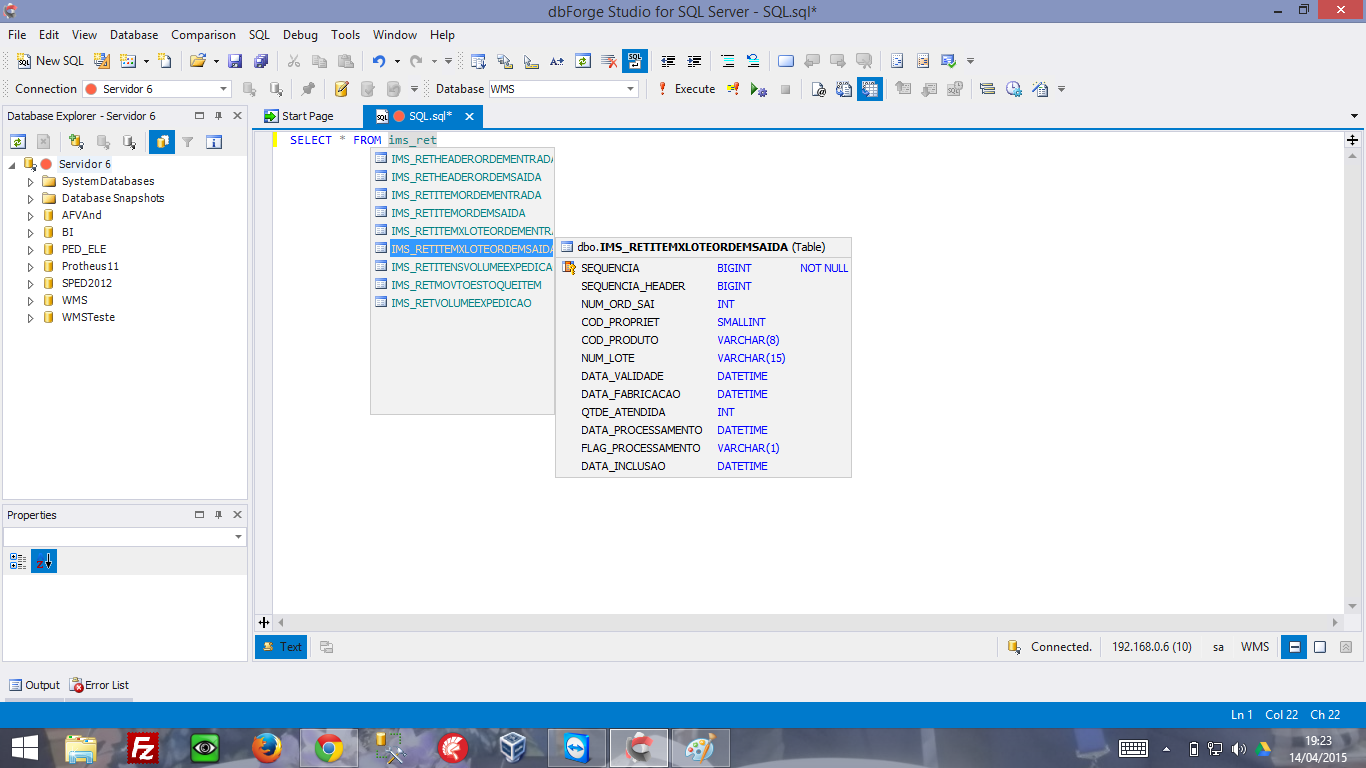Screen dimensions: 1366x768
Task: Open the filter icon in Database Explorer
Action: coord(188,141)
